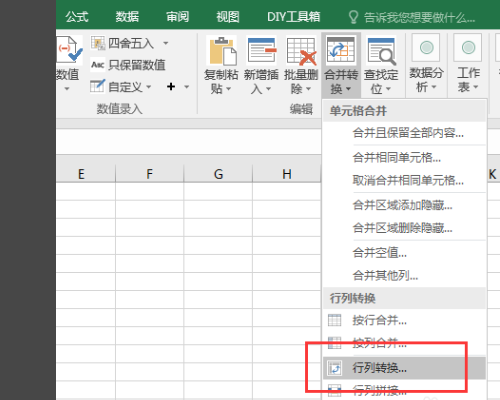Expand the 批量删除 dropdown

pyautogui.click(x=308, y=89)
